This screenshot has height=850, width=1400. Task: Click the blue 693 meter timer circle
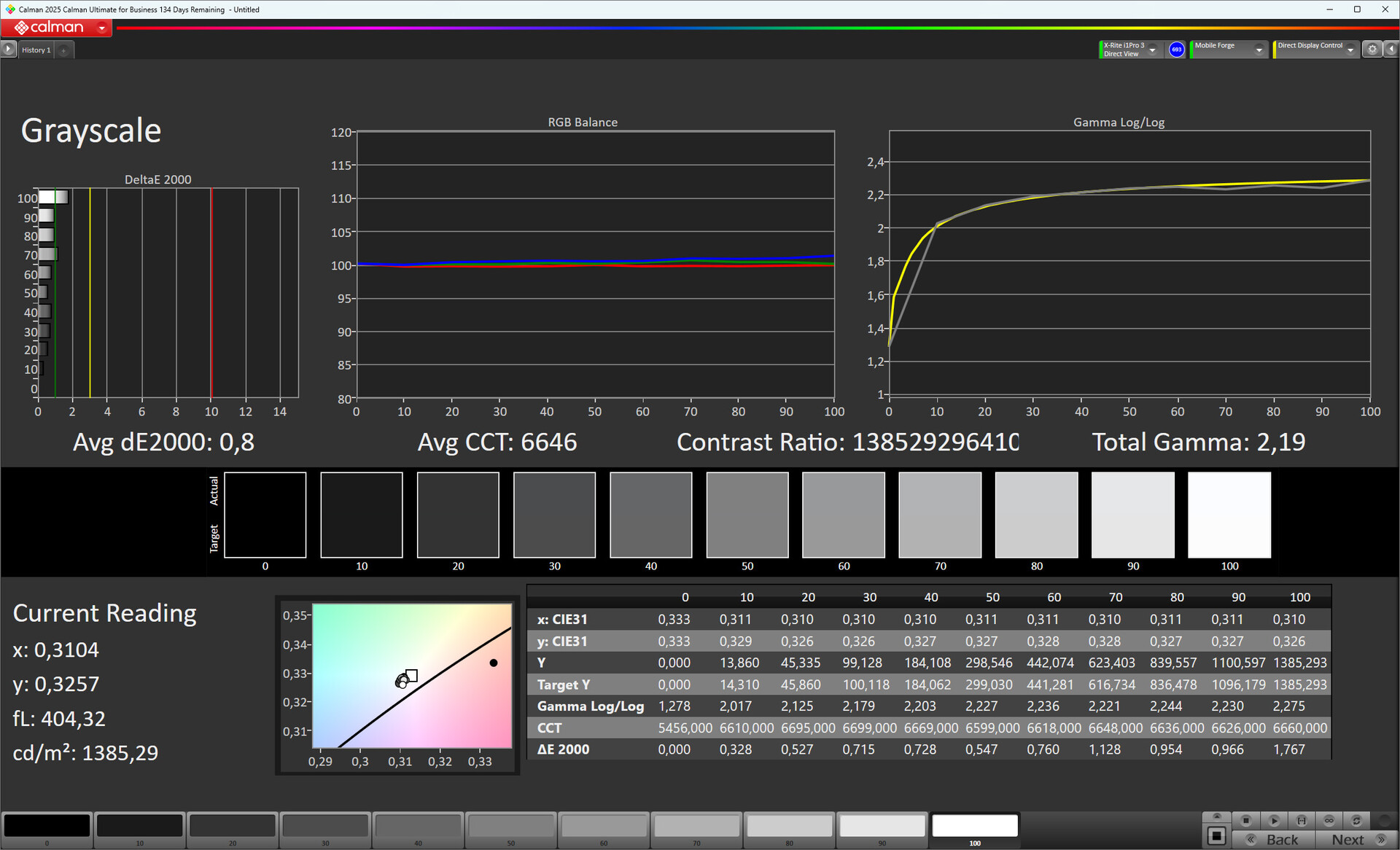[1176, 50]
